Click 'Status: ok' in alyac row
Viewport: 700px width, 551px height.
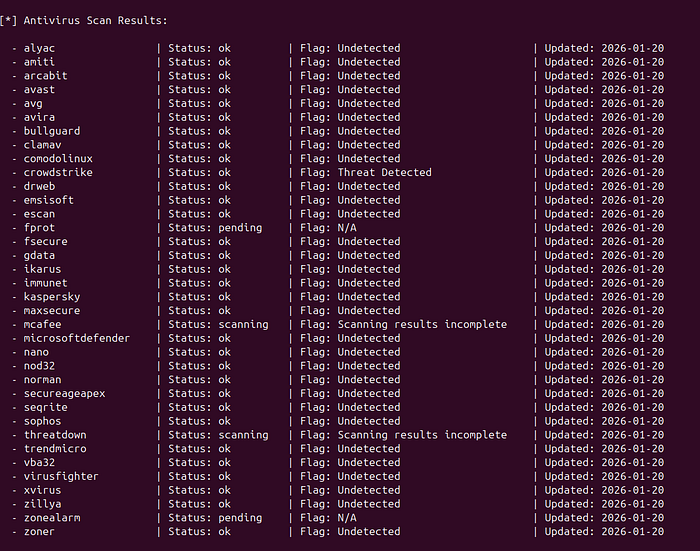(x=200, y=48)
